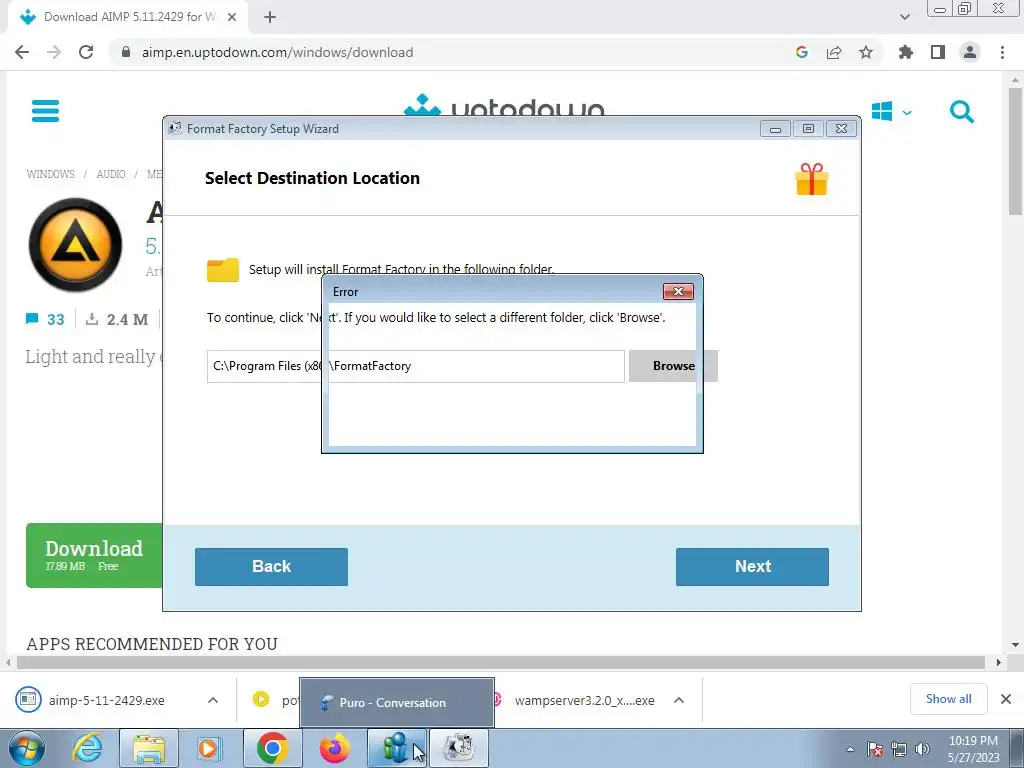This screenshot has height=768, width=1024.
Task: Reload the page in Chrome
Action: [x=86, y=52]
